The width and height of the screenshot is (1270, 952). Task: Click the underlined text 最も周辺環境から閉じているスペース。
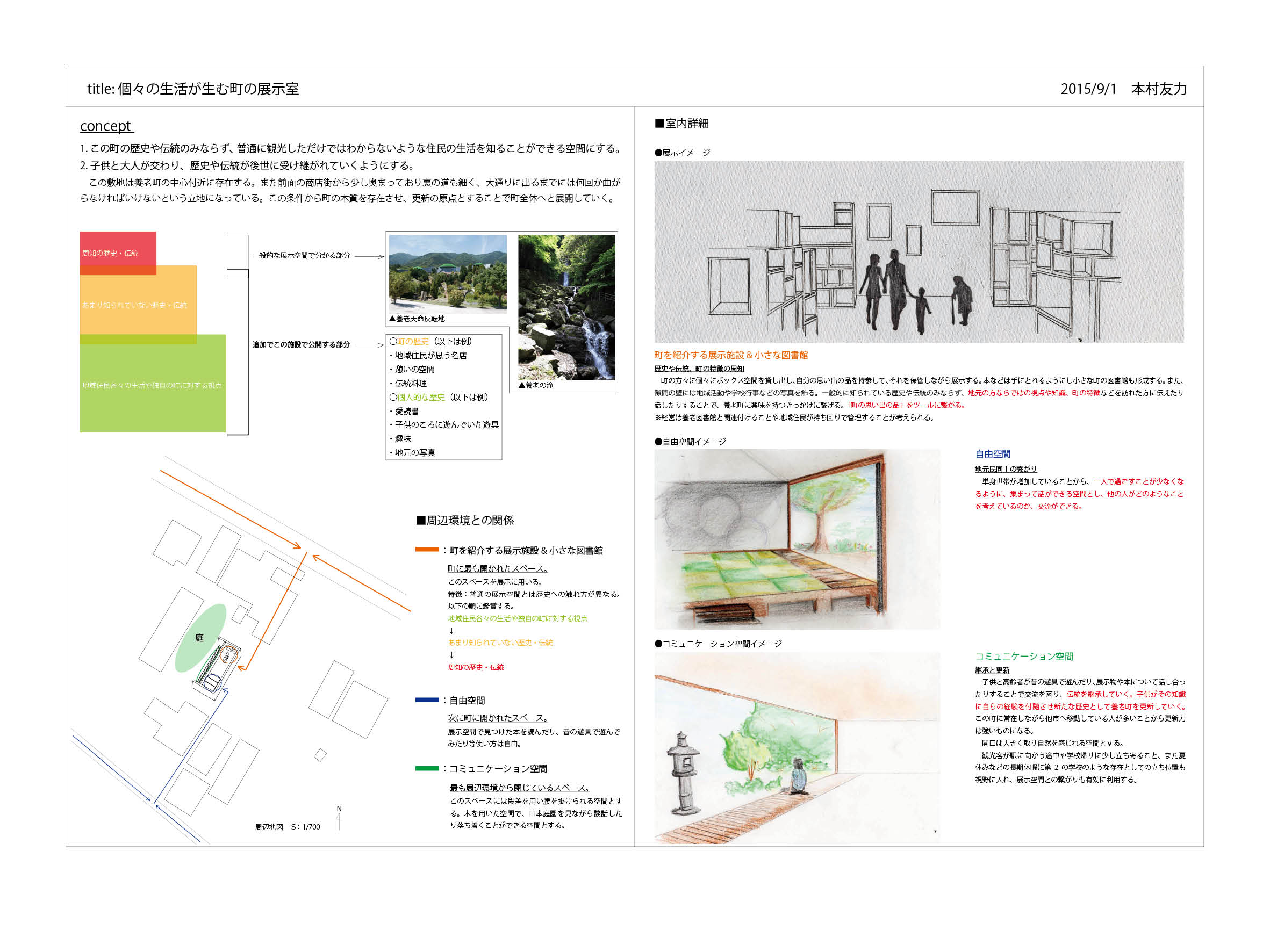[x=520, y=787]
